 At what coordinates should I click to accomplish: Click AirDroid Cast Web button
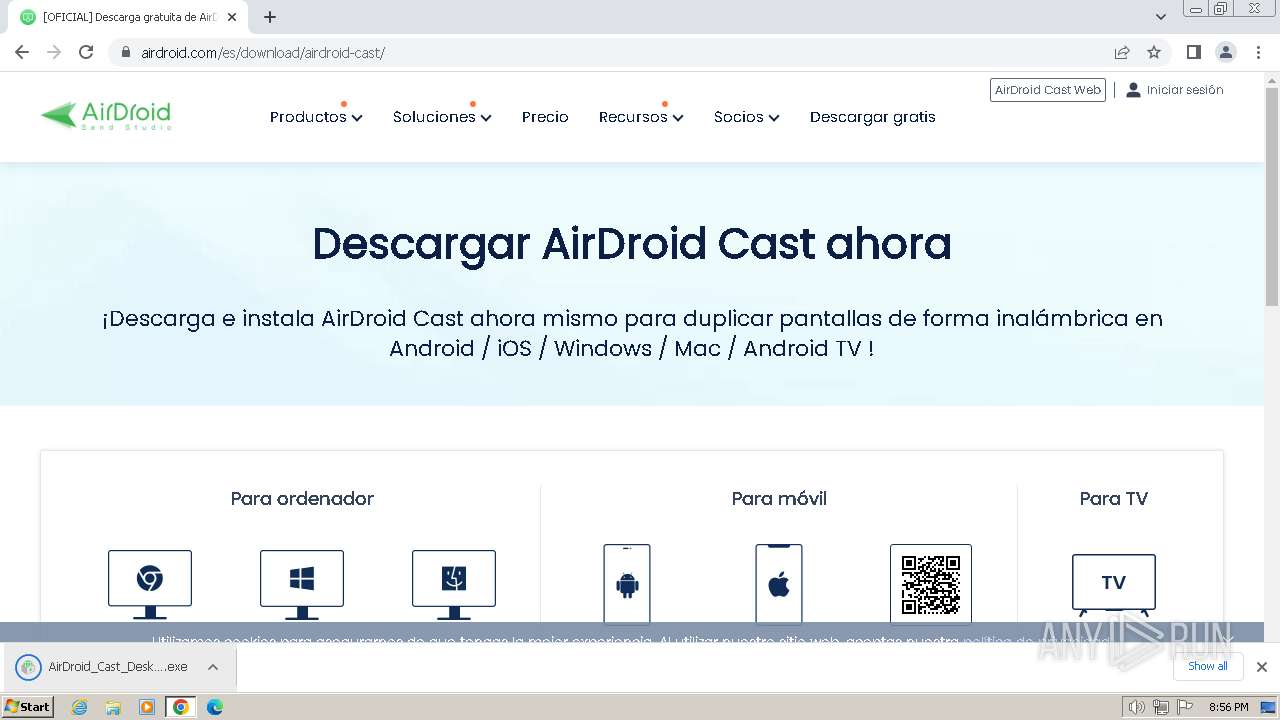pyautogui.click(x=1048, y=90)
